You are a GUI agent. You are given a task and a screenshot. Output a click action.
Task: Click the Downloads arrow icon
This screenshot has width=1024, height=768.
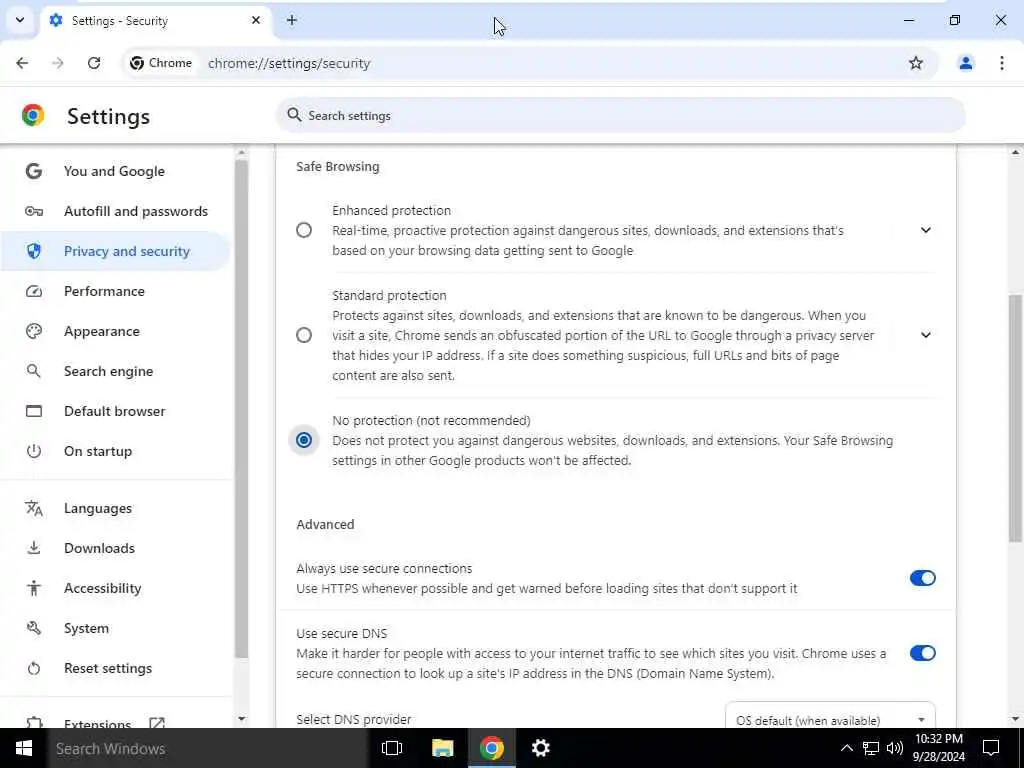pos(33,548)
